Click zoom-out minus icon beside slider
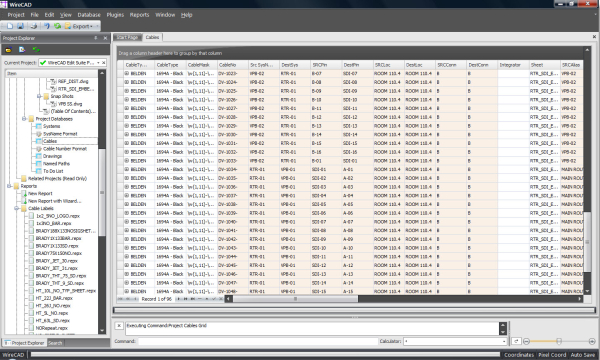Viewport: 600px width, 360px height. [527, 341]
